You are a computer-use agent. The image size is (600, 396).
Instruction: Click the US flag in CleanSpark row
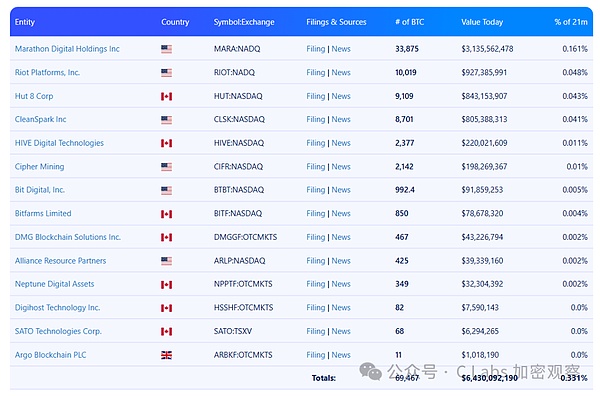click(166, 120)
